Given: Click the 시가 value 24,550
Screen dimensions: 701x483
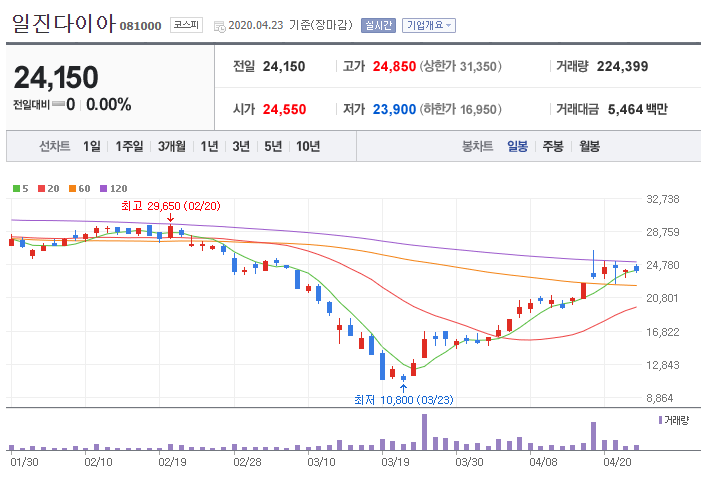Looking at the screenshot, I should [284, 110].
